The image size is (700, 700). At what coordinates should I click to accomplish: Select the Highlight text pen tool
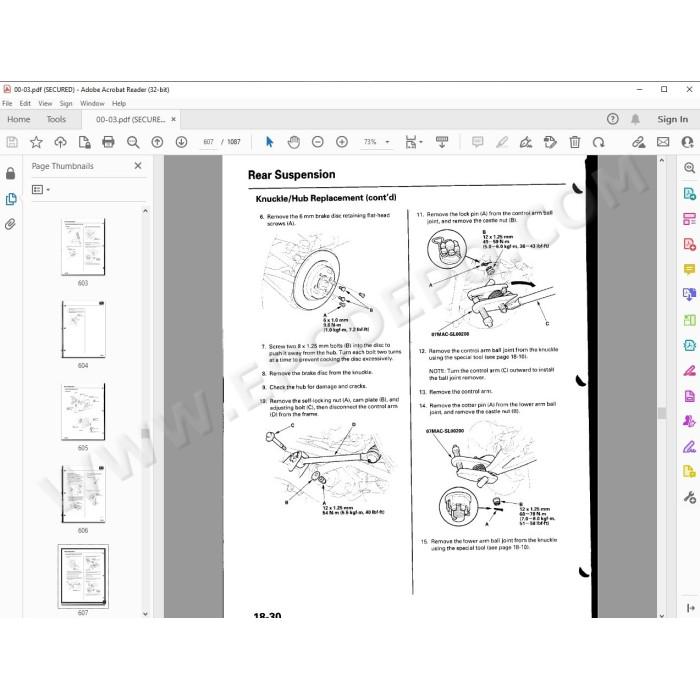pos(502,142)
